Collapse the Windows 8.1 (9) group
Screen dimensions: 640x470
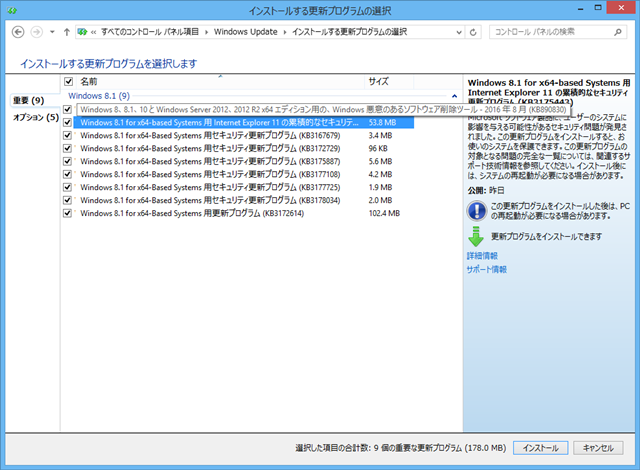point(454,96)
